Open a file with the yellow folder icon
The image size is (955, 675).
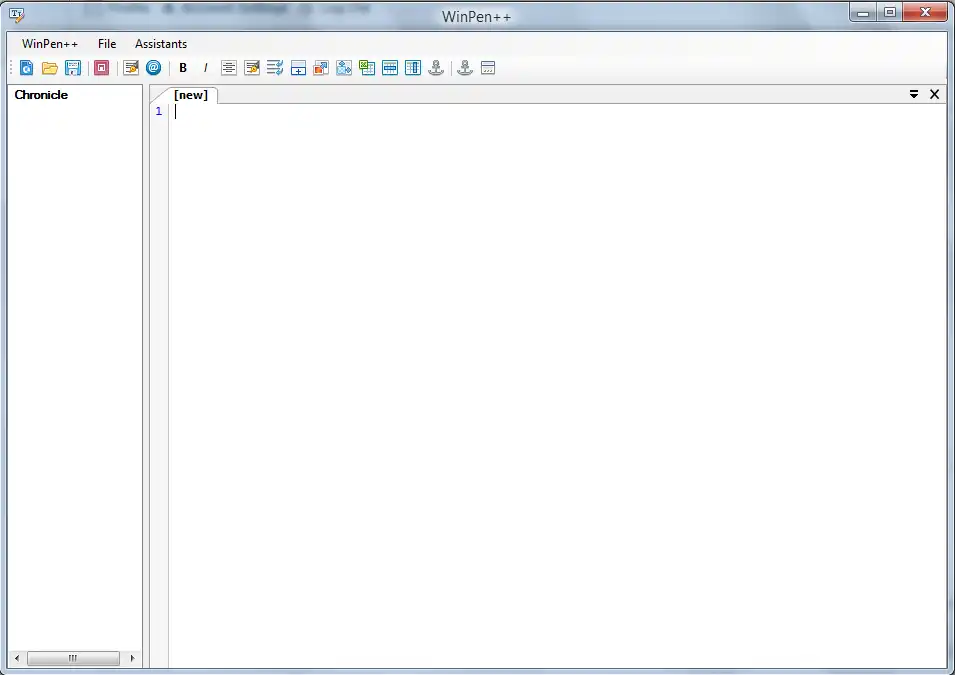tap(49, 68)
